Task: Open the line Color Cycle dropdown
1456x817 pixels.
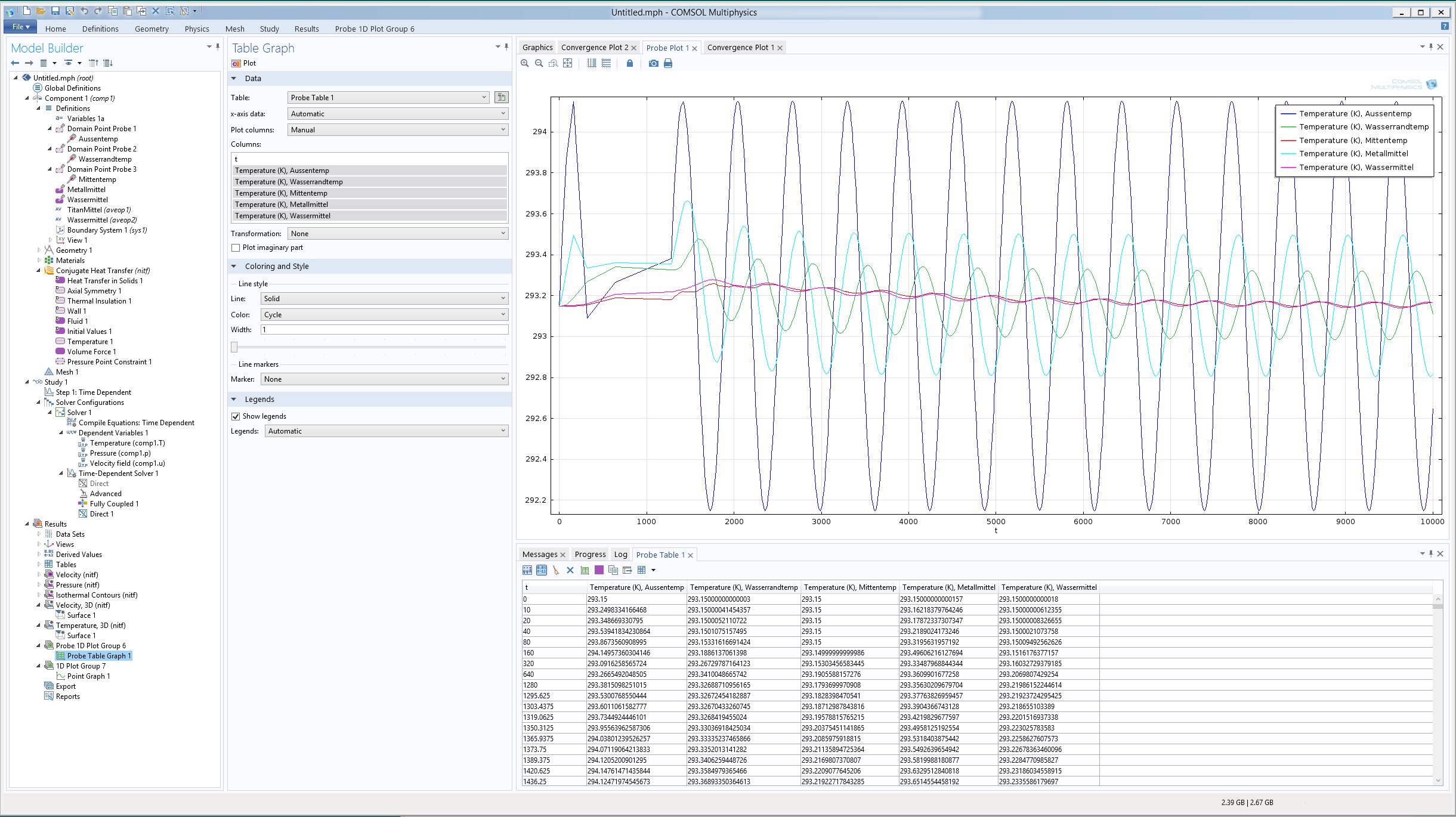Action: [384, 315]
